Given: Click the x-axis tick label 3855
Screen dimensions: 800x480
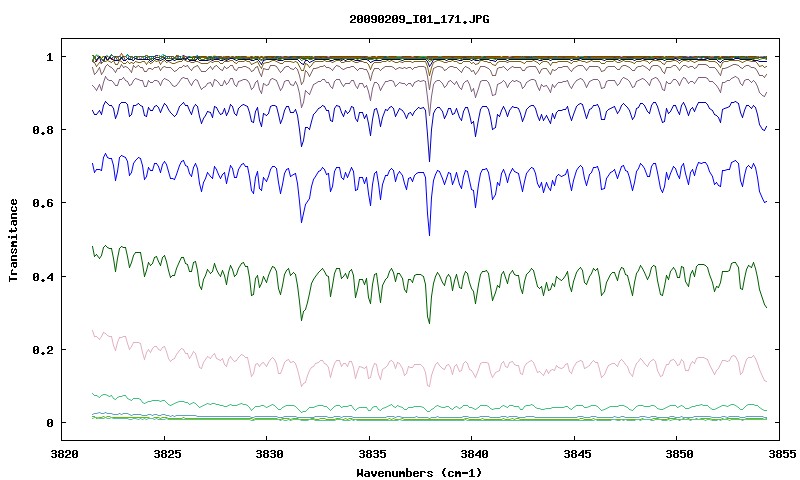Looking at the screenshot, I should point(782,454).
